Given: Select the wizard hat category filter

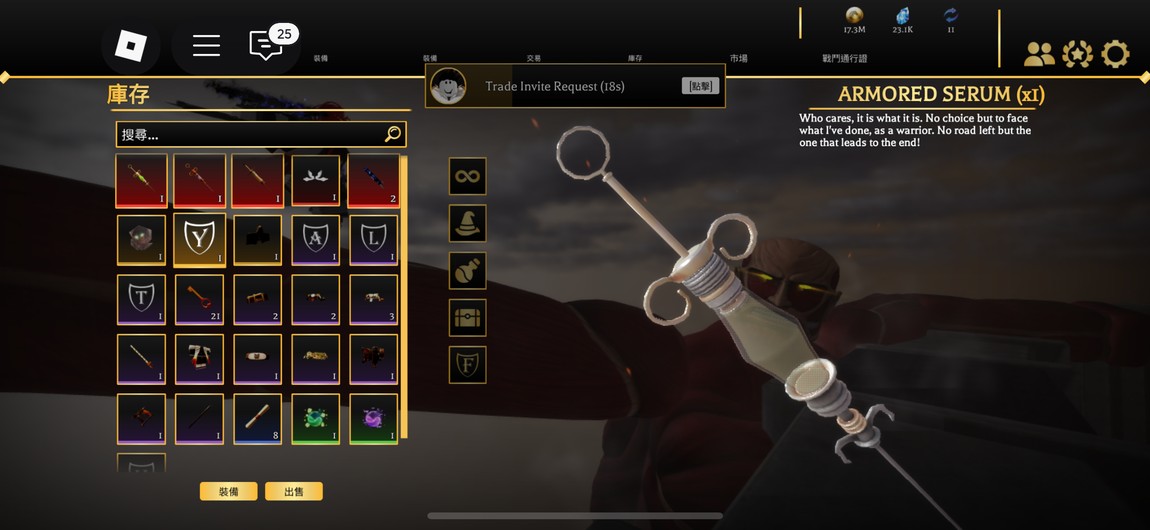Looking at the screenshot, I should coord(467,224).
